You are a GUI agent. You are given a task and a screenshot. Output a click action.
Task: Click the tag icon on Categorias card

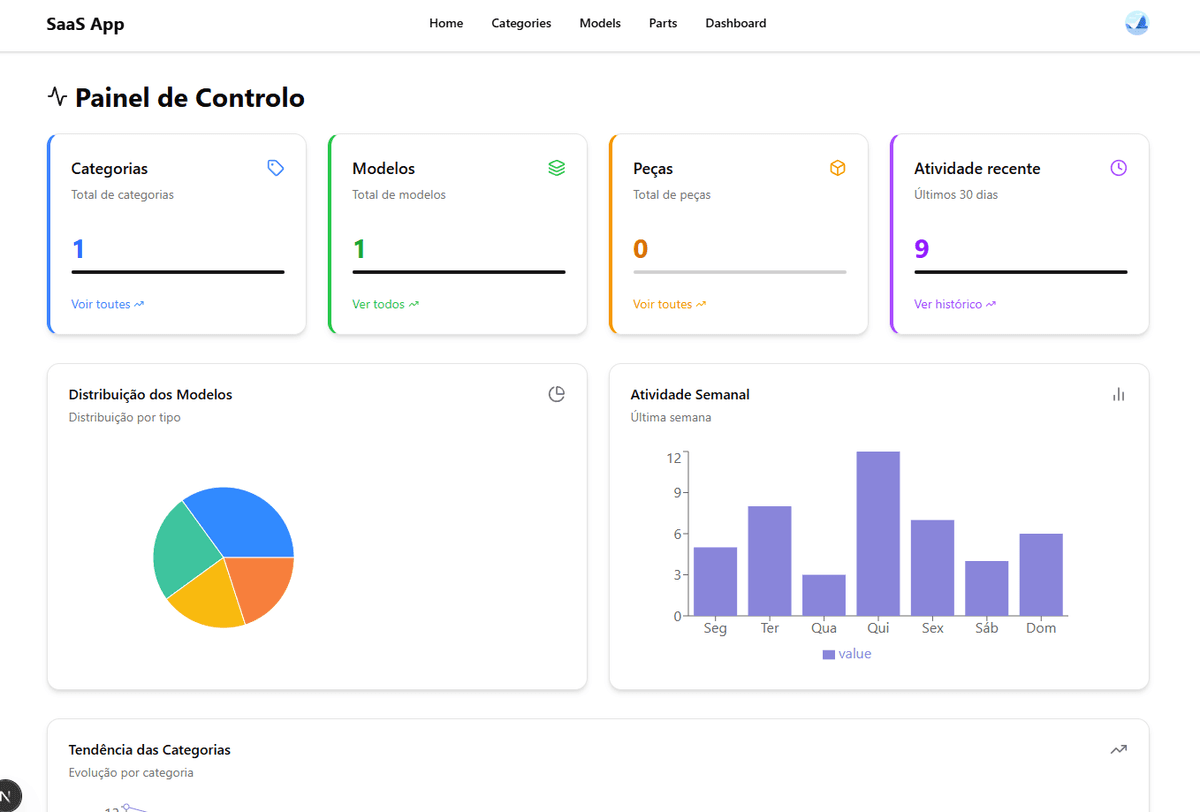point(276,168)
